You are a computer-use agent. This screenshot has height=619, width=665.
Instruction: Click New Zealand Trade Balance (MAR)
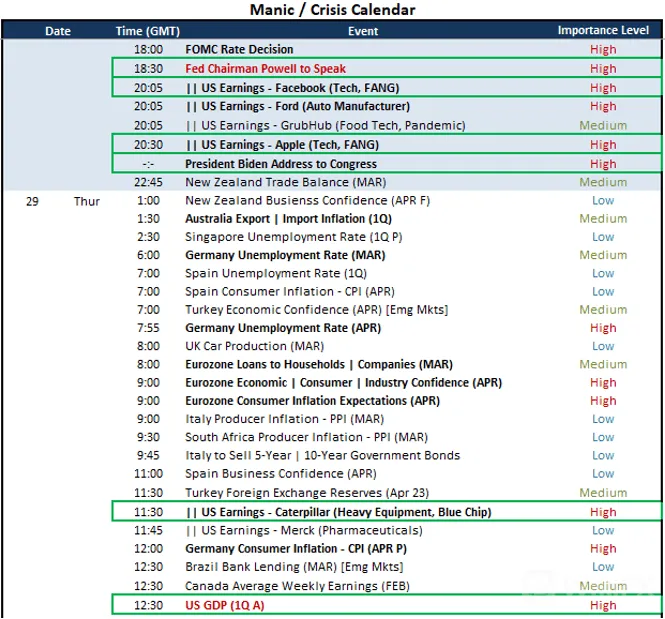[x=285, y=182]
